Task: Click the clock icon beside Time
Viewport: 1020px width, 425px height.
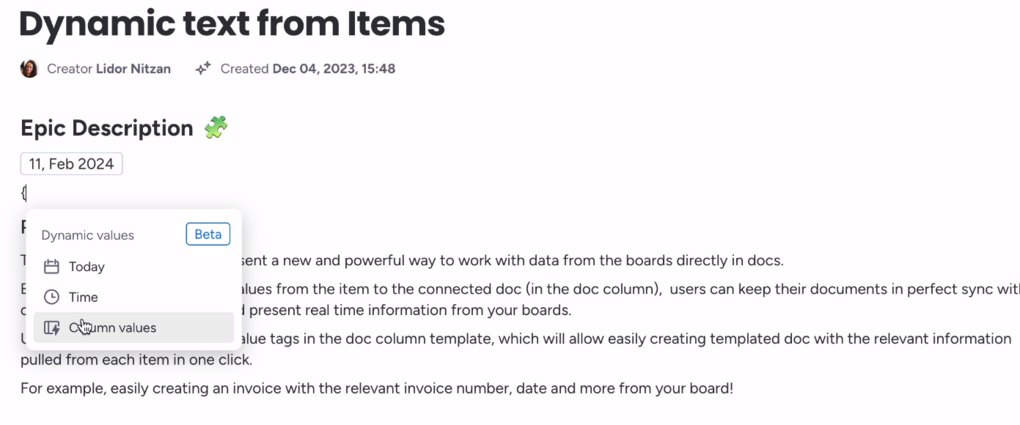Action: (51, 297)
